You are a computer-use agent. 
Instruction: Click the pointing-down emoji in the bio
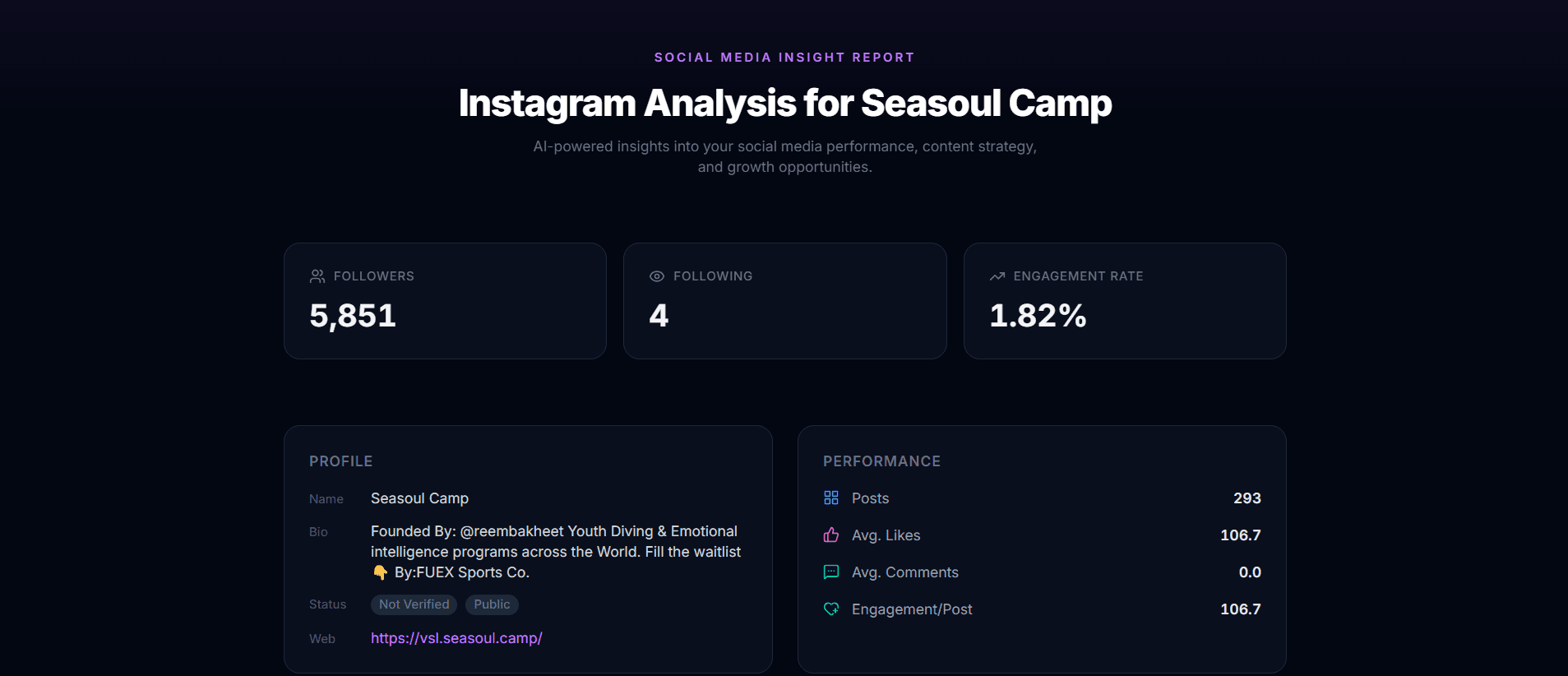click(380, 572)
